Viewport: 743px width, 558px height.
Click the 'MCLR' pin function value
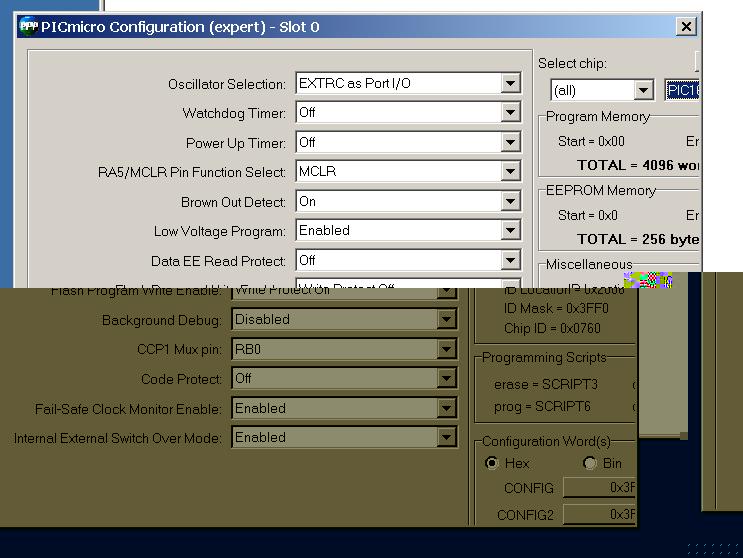click(x=317, y=171)
